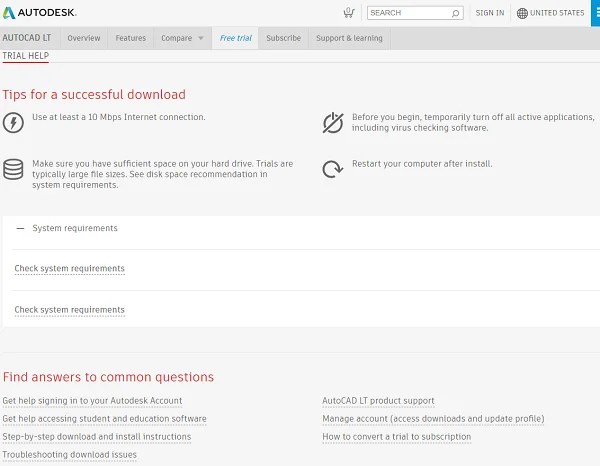Click the hard drive space icon
The image size is (600, 466).
pyautogui.click(x=13, y=169)
